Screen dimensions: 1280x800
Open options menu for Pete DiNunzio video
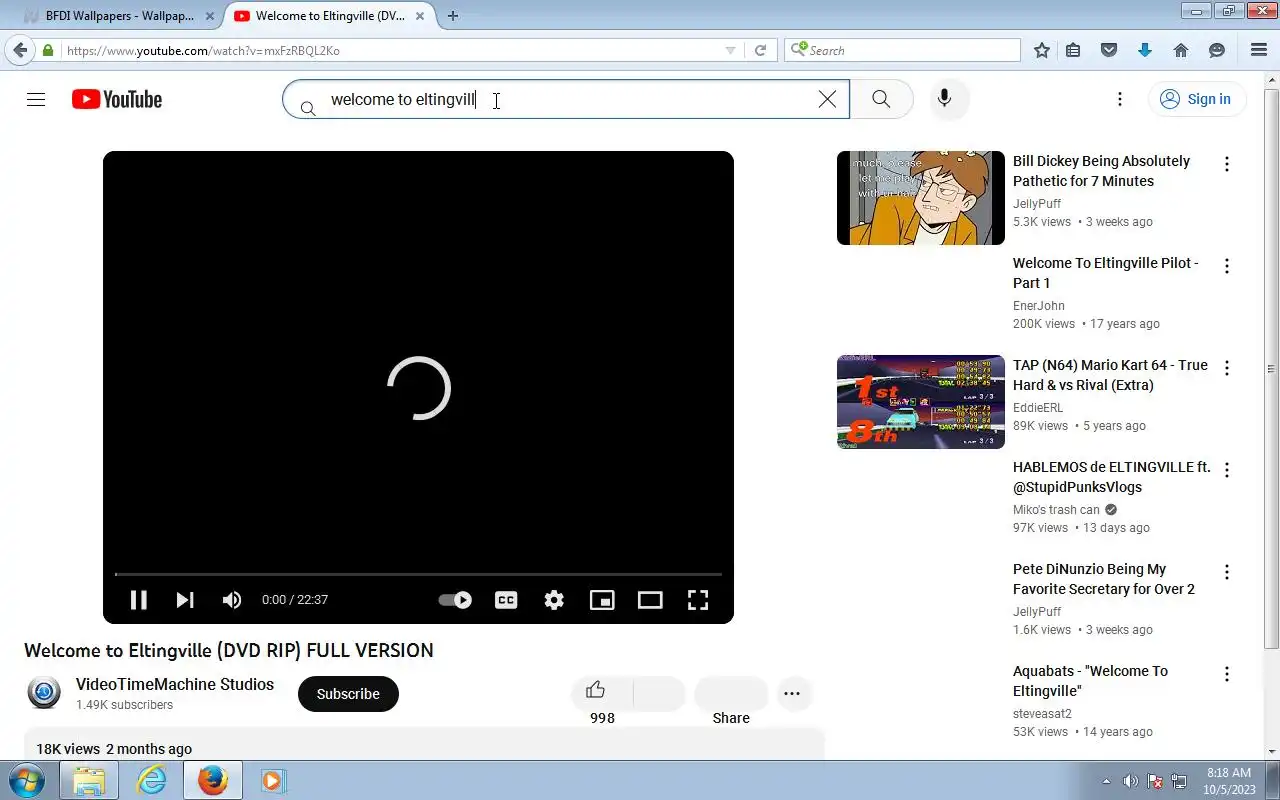point(1227,572)
